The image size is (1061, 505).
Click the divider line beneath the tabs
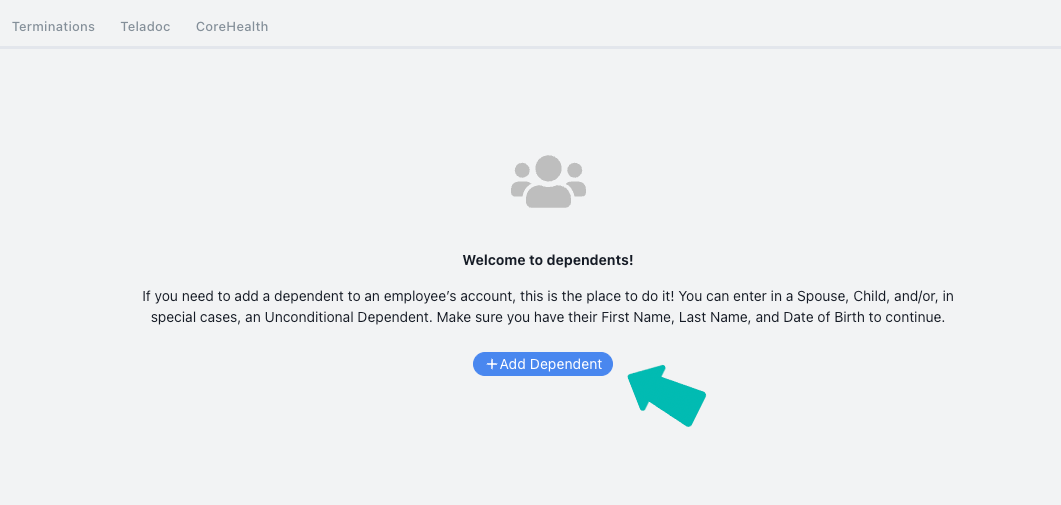point(530,47)
